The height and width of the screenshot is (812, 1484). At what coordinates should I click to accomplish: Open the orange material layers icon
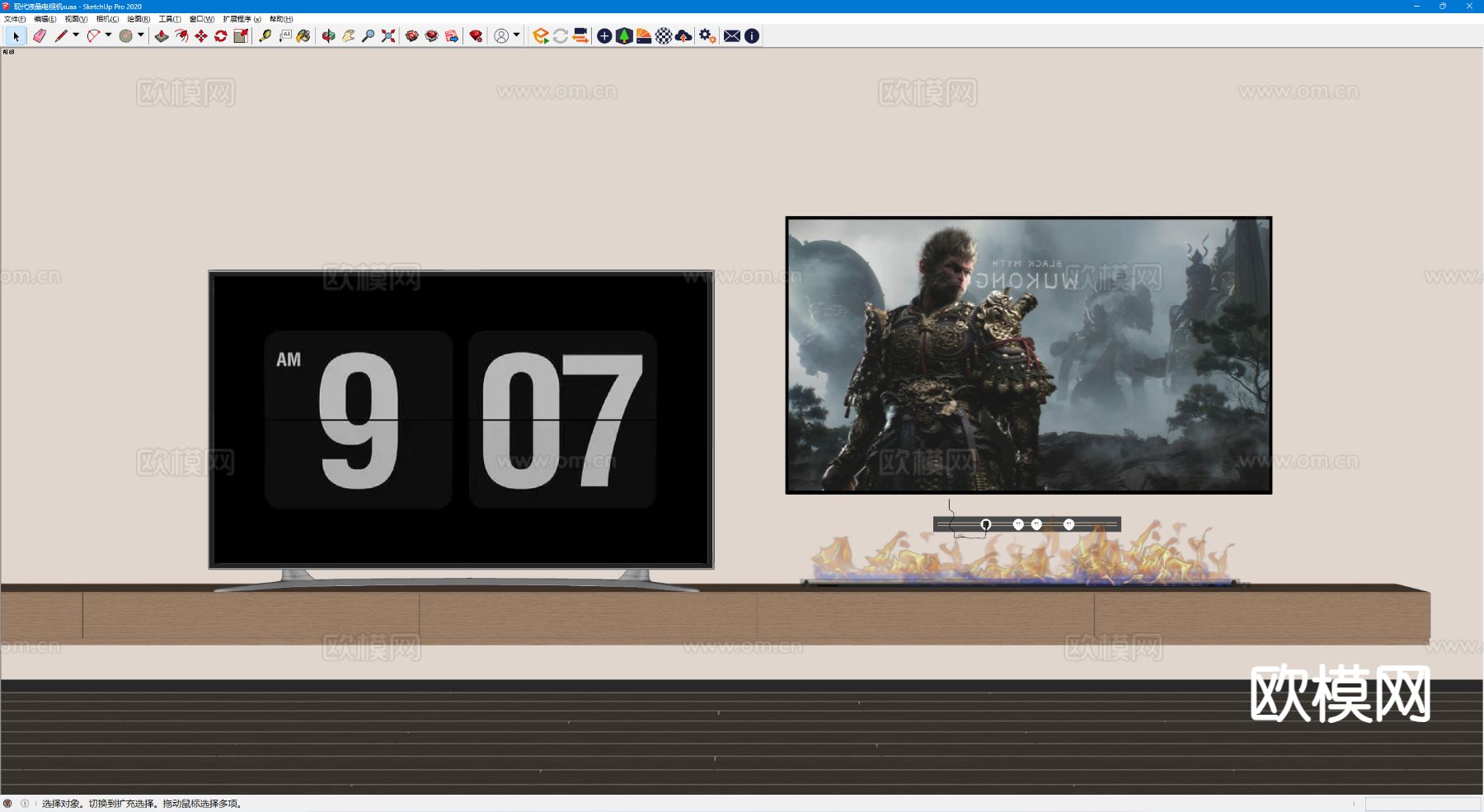click(x=644, y=36)
